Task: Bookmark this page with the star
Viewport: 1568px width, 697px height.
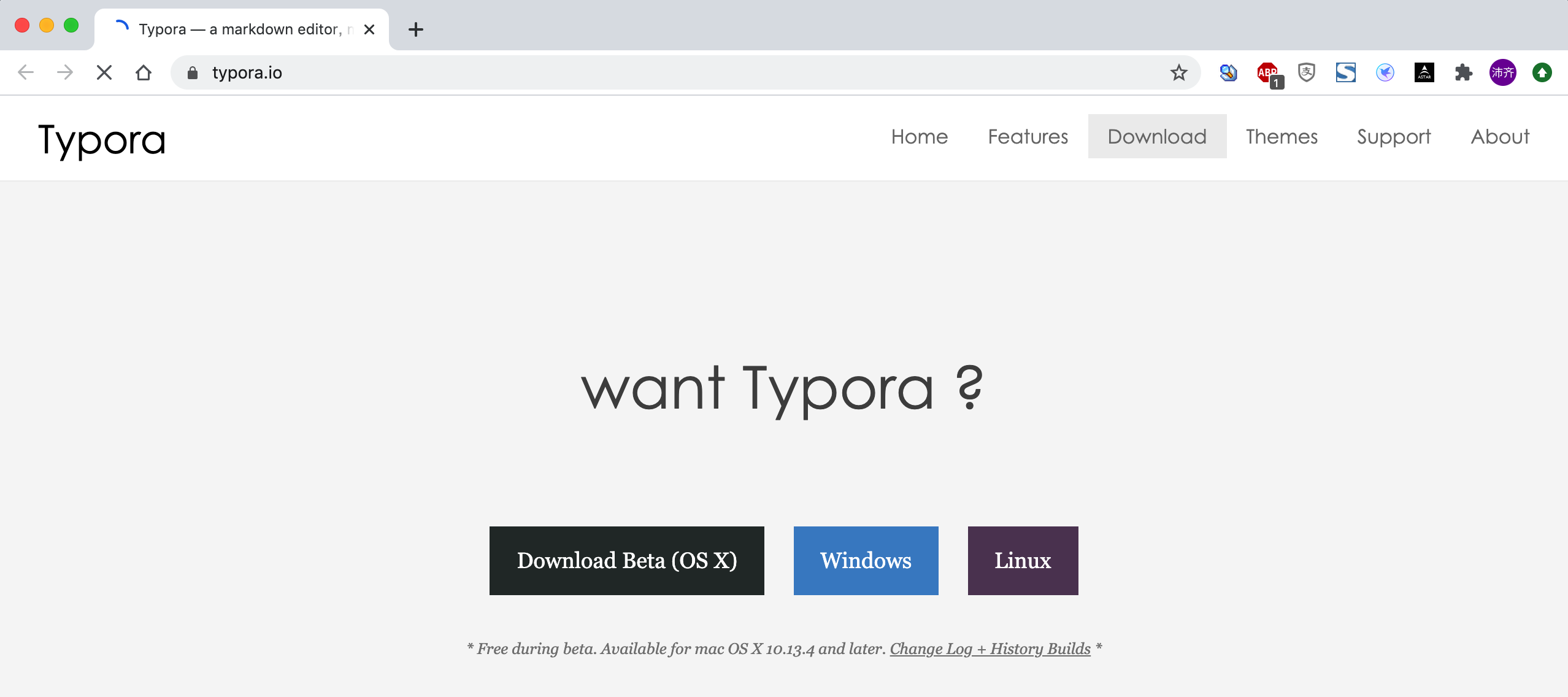Action: click(x=1178, y=73)
